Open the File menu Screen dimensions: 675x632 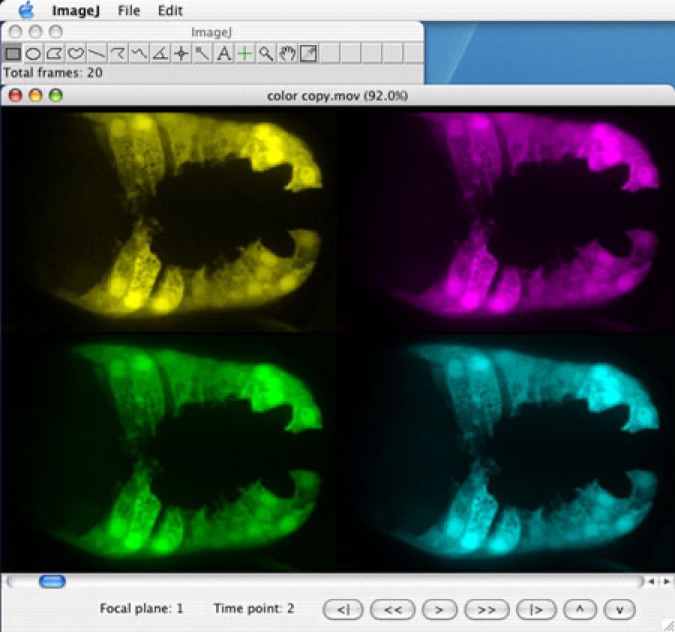[129, 11]
